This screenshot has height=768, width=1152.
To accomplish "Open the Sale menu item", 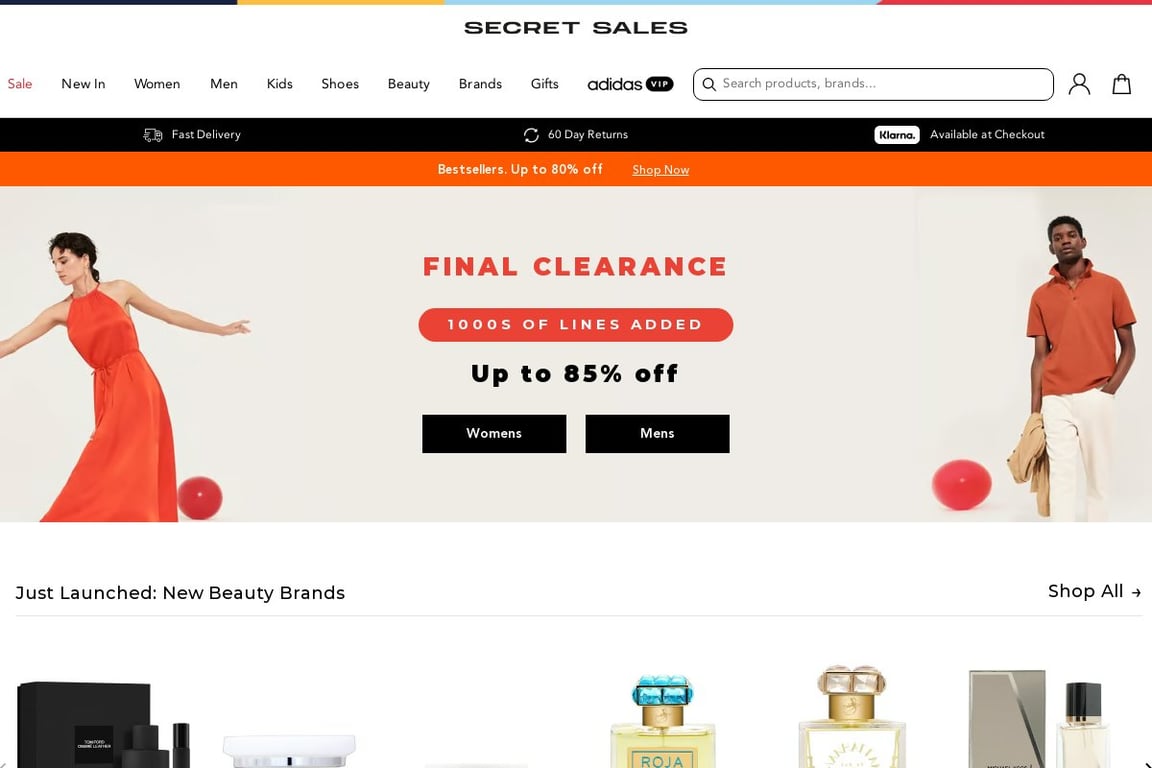I will (20, 84).
